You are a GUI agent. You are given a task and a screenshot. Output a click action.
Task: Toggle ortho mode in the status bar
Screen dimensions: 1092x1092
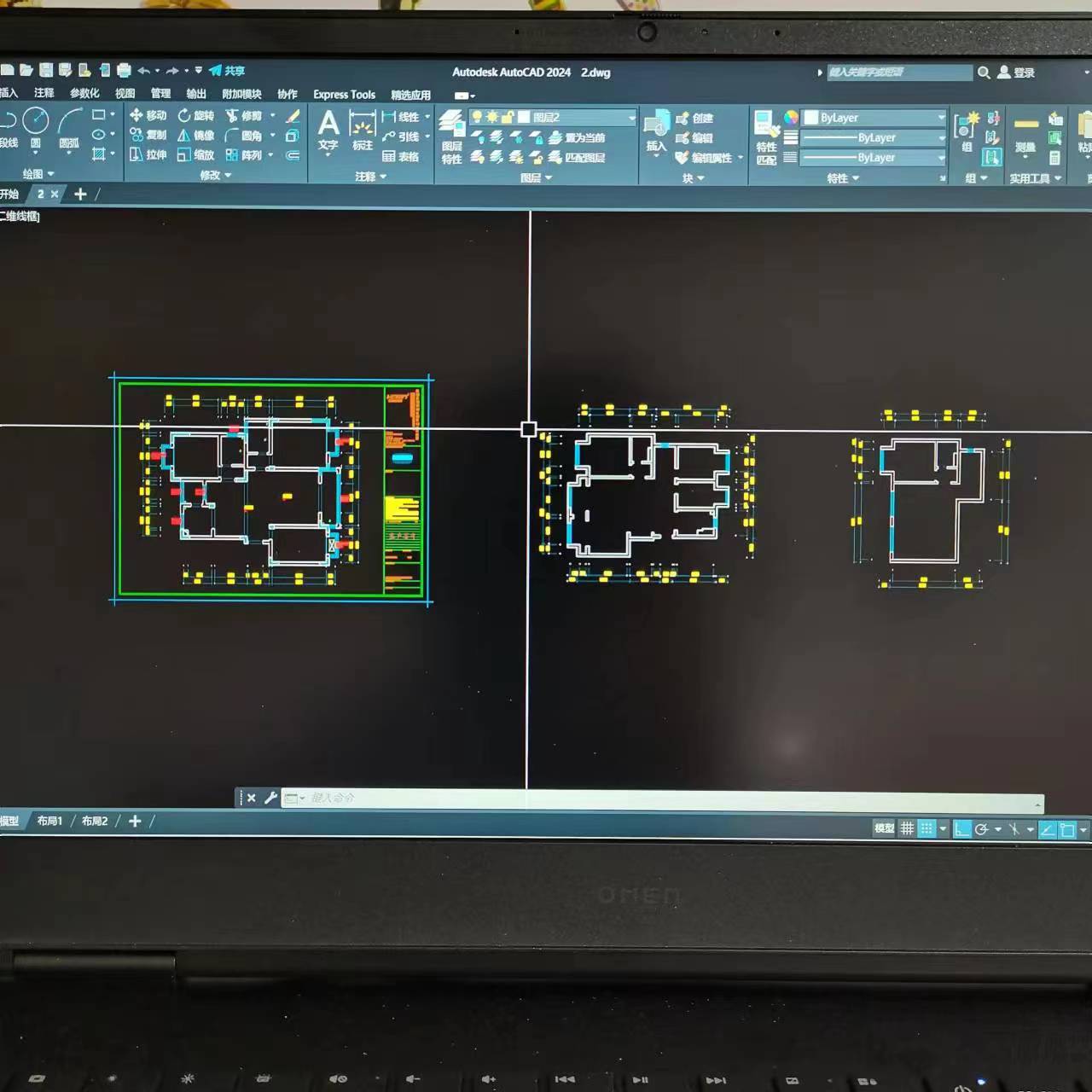coord(961,829)
